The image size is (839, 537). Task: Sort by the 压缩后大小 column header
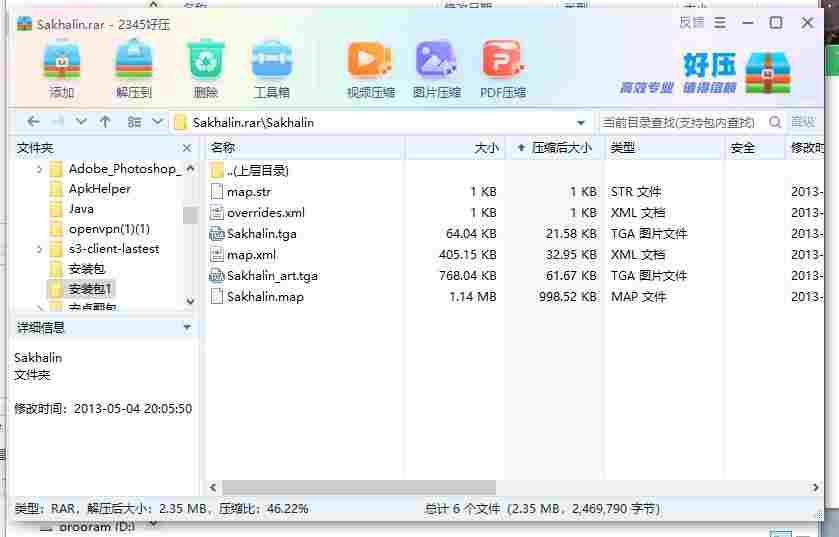(x=555, y=148)
